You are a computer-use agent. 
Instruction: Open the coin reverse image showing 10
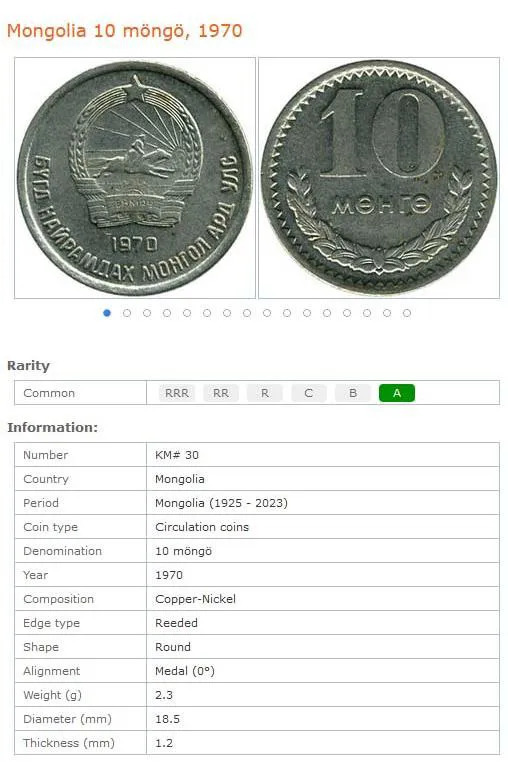coord(379,178)
